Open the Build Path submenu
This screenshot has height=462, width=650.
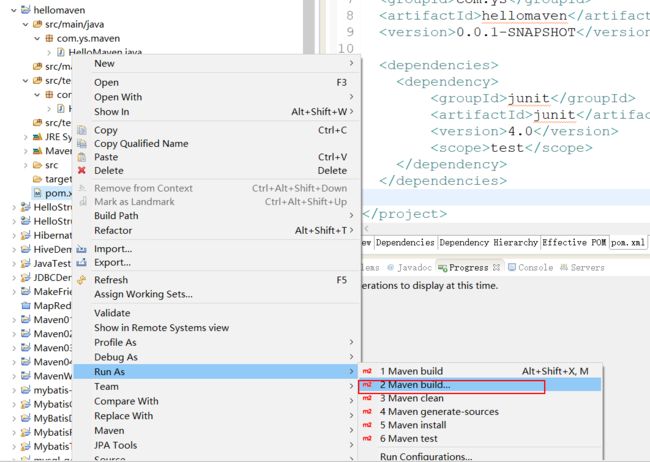217,216
